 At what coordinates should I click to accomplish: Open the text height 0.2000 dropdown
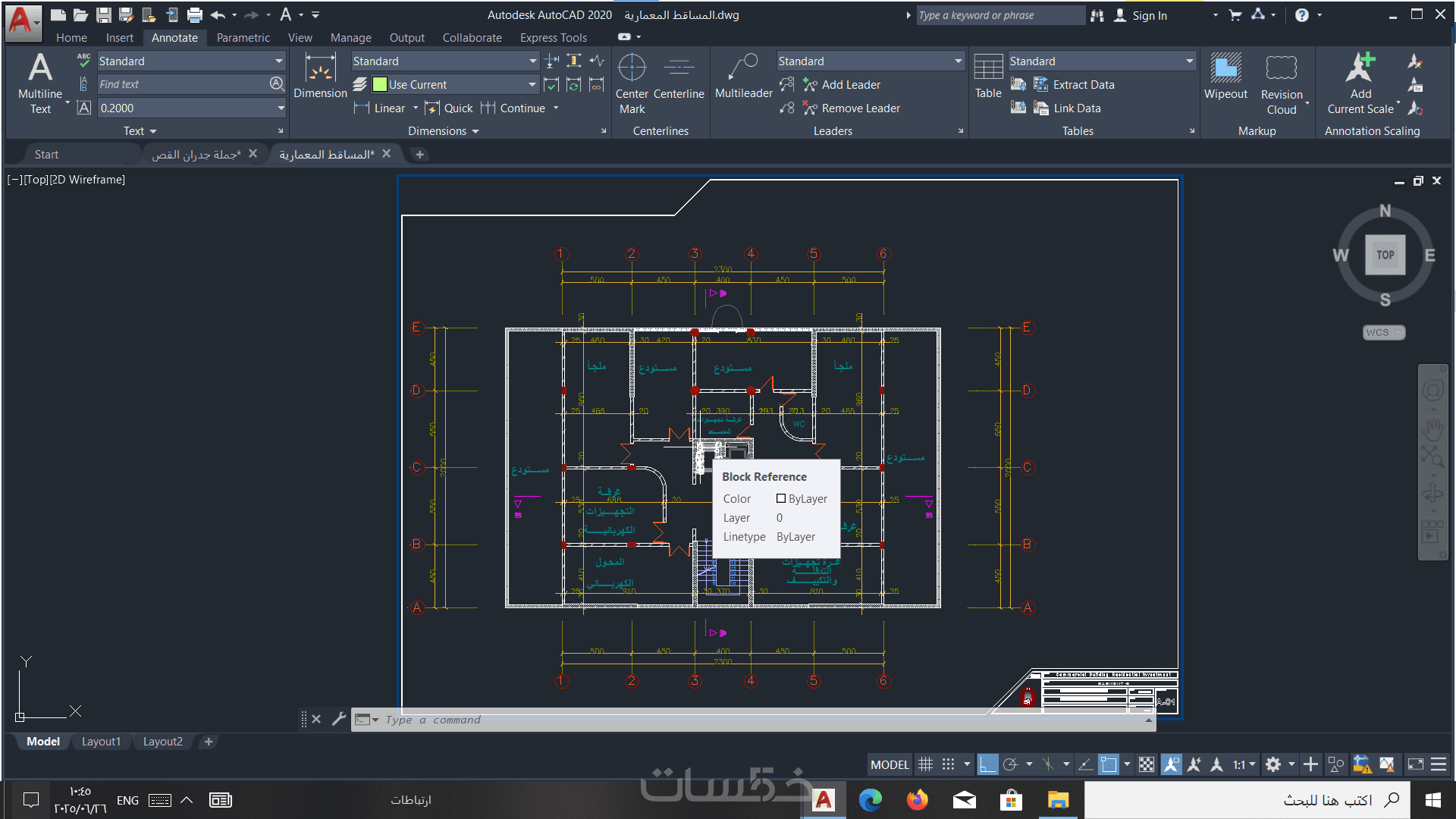[281, 108]
